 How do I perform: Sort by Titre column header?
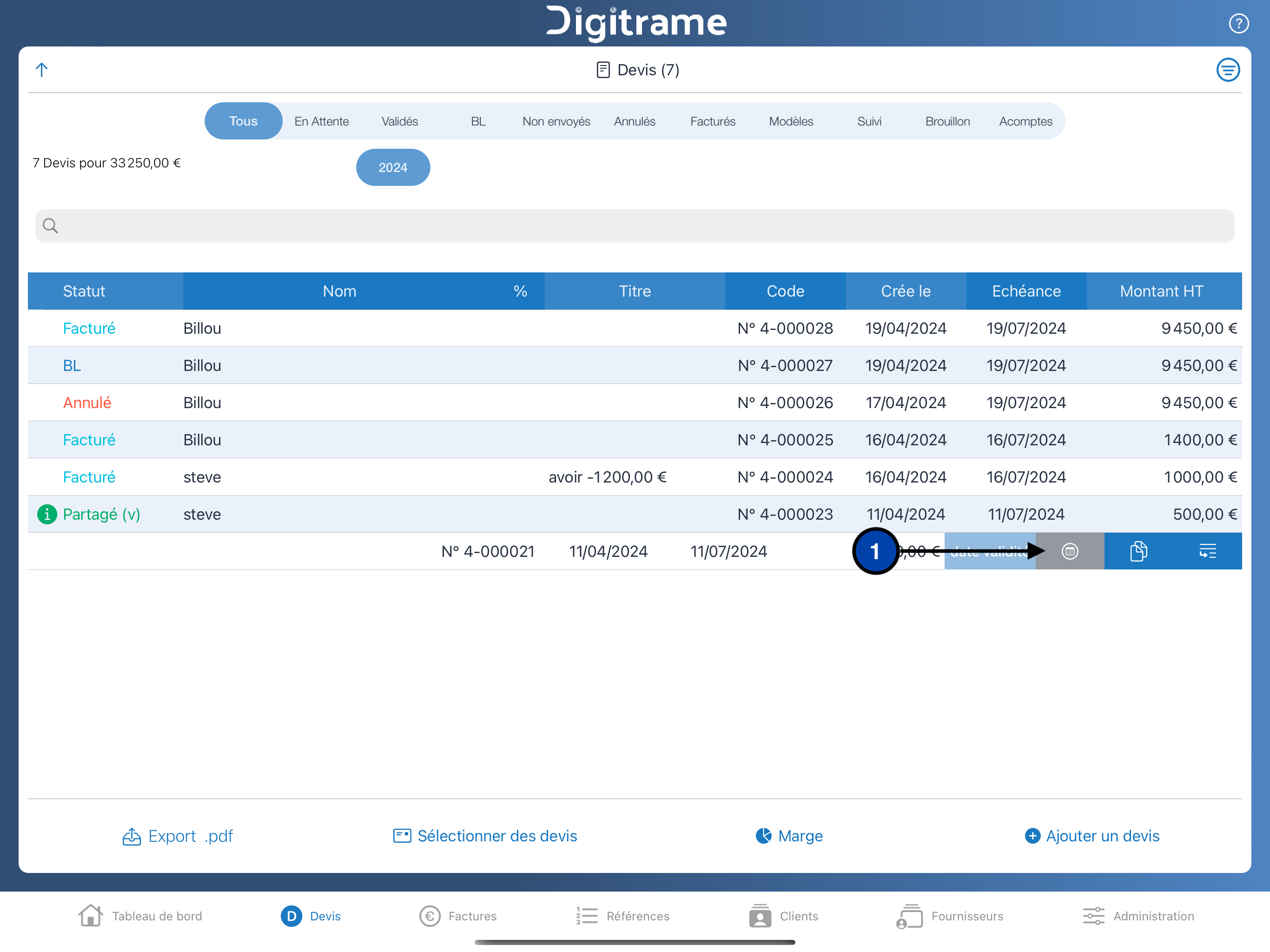(x=635, y=291)
